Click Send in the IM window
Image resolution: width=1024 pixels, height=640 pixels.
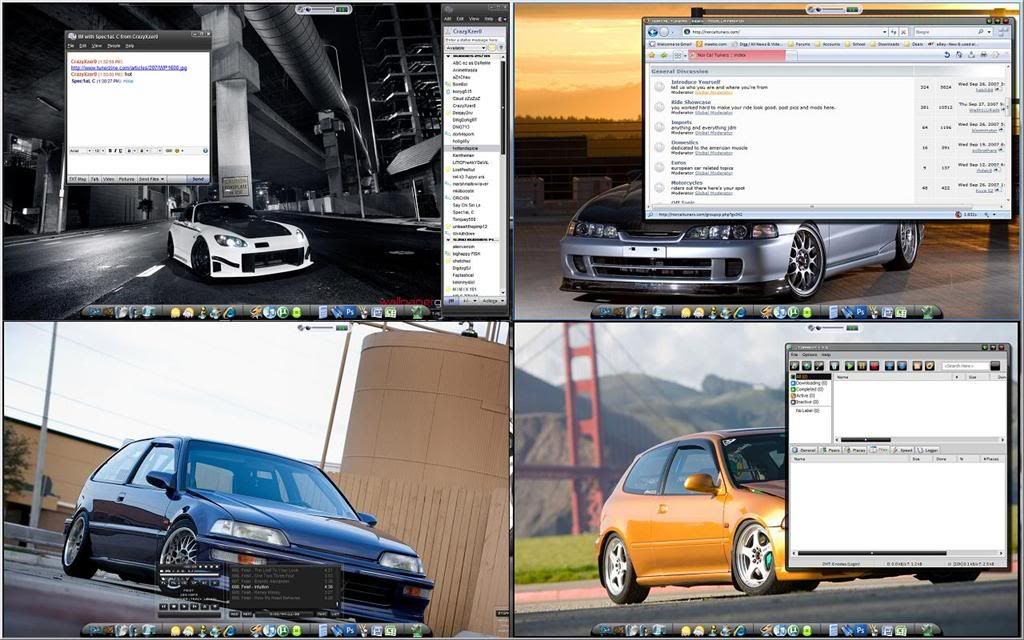coord(198,179)
